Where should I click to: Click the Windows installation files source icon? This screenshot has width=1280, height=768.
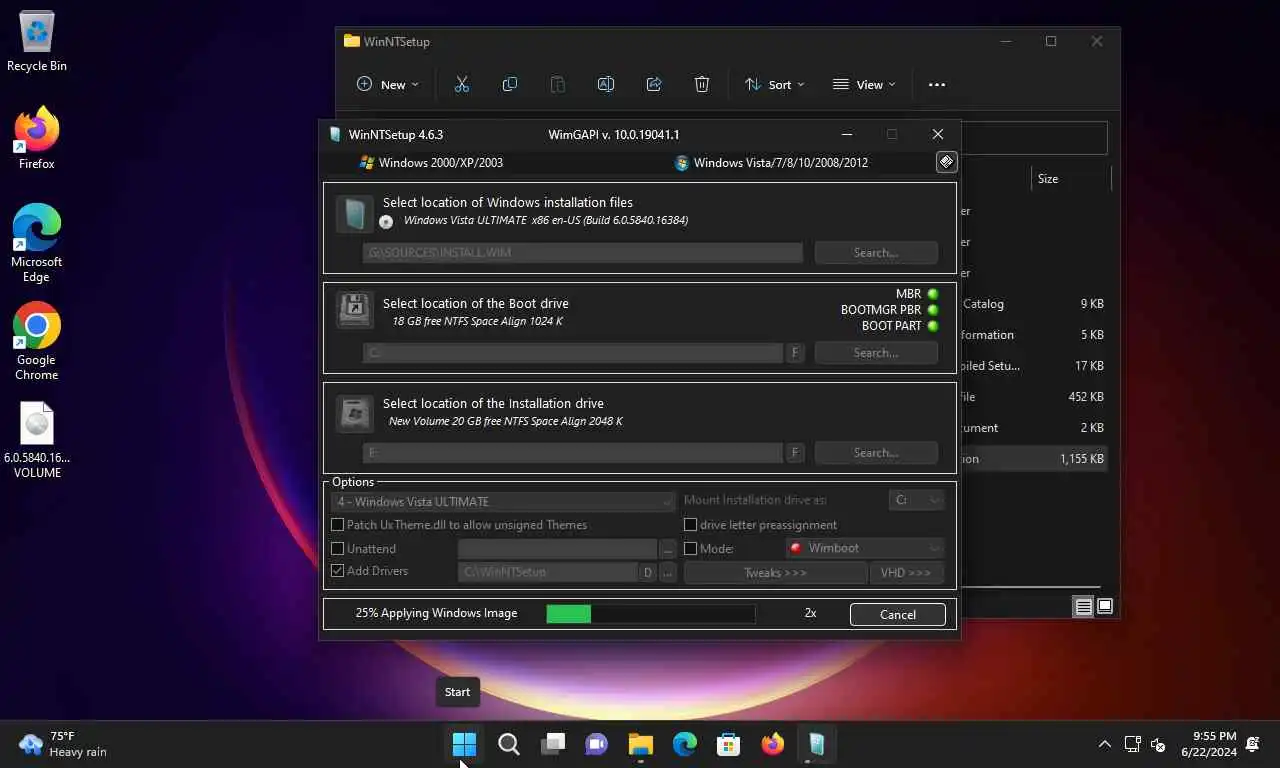point(355,215)
